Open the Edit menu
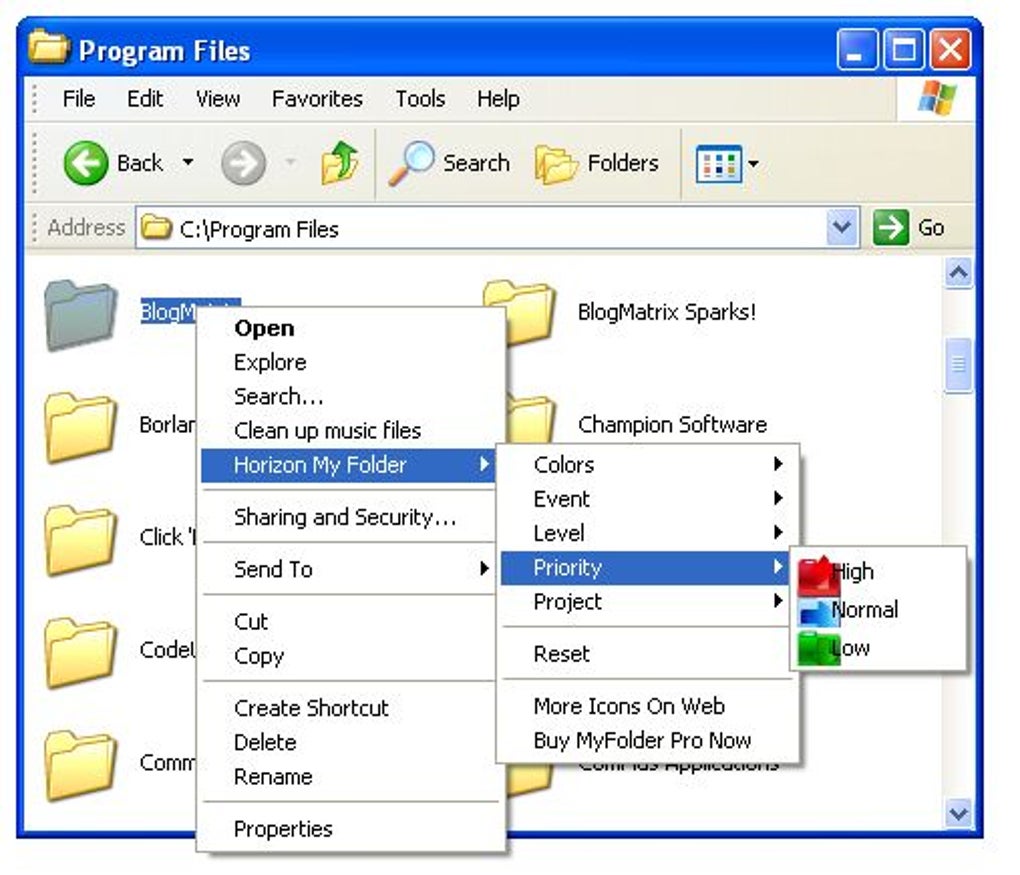The image size is (1020, 875). coord(145,99)
